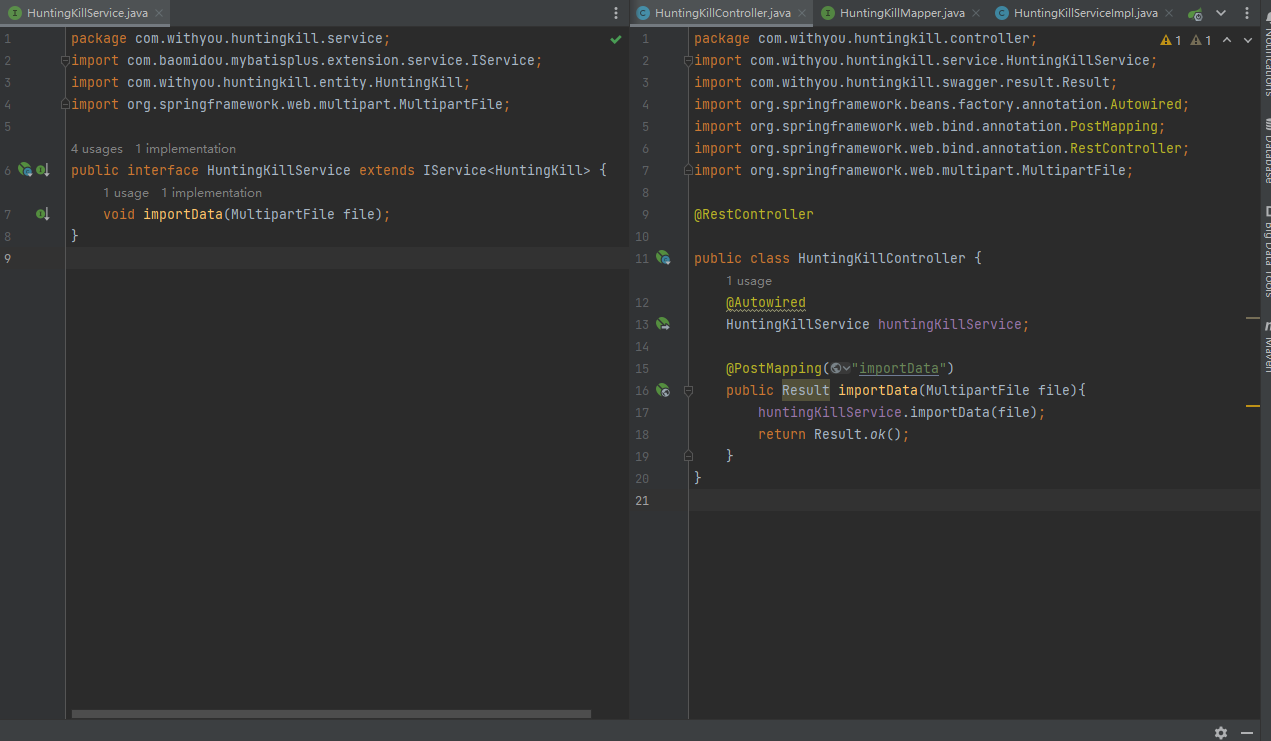
Task: Click huntingKillService.importData(file) call
Action: pyautogui.click(x=902, y=412)
